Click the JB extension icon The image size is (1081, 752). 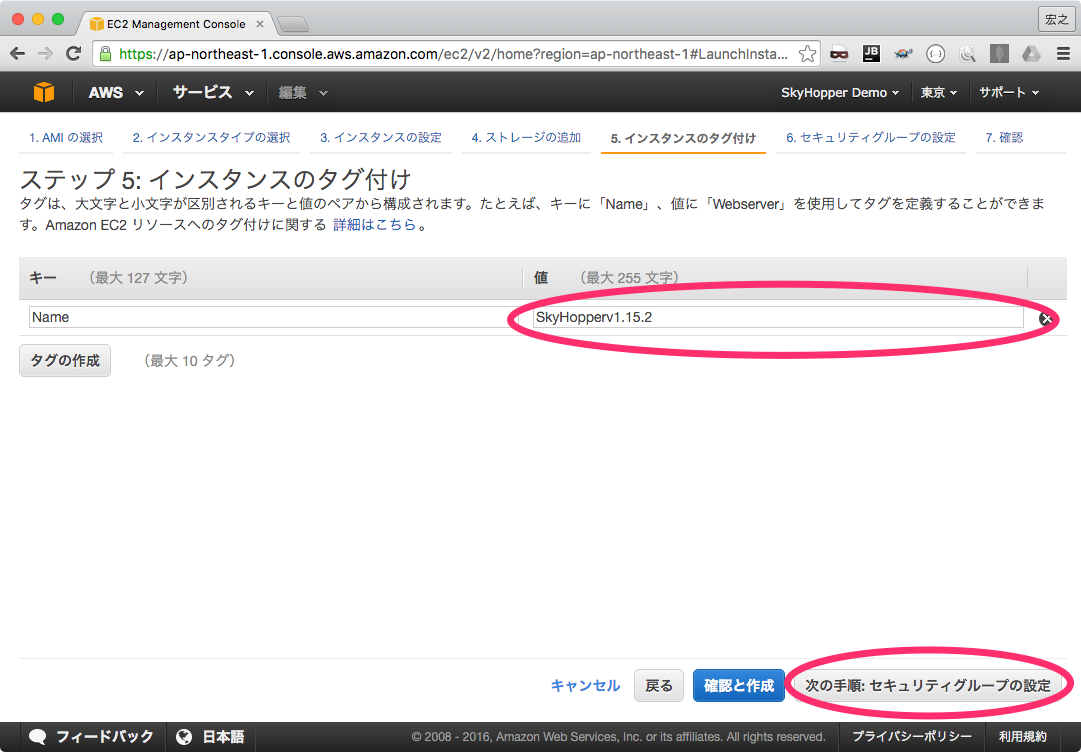coord(871,54)
